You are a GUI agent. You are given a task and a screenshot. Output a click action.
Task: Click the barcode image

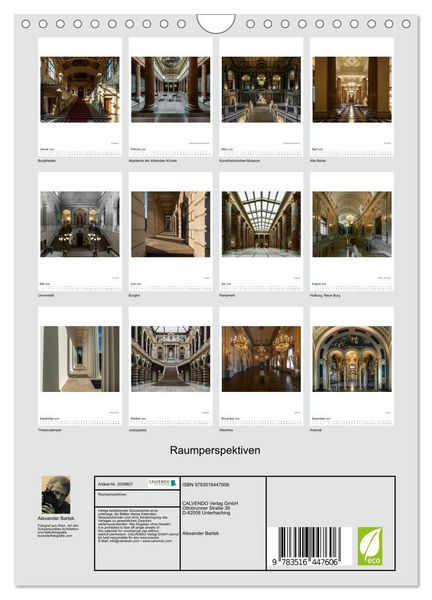310,546
